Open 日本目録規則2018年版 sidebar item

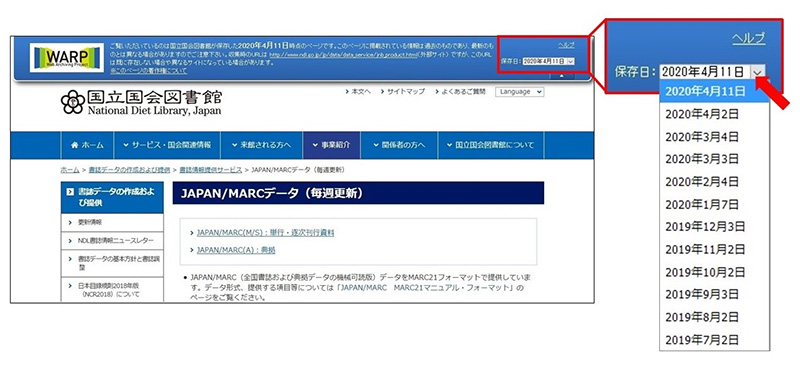coord(112,290)
